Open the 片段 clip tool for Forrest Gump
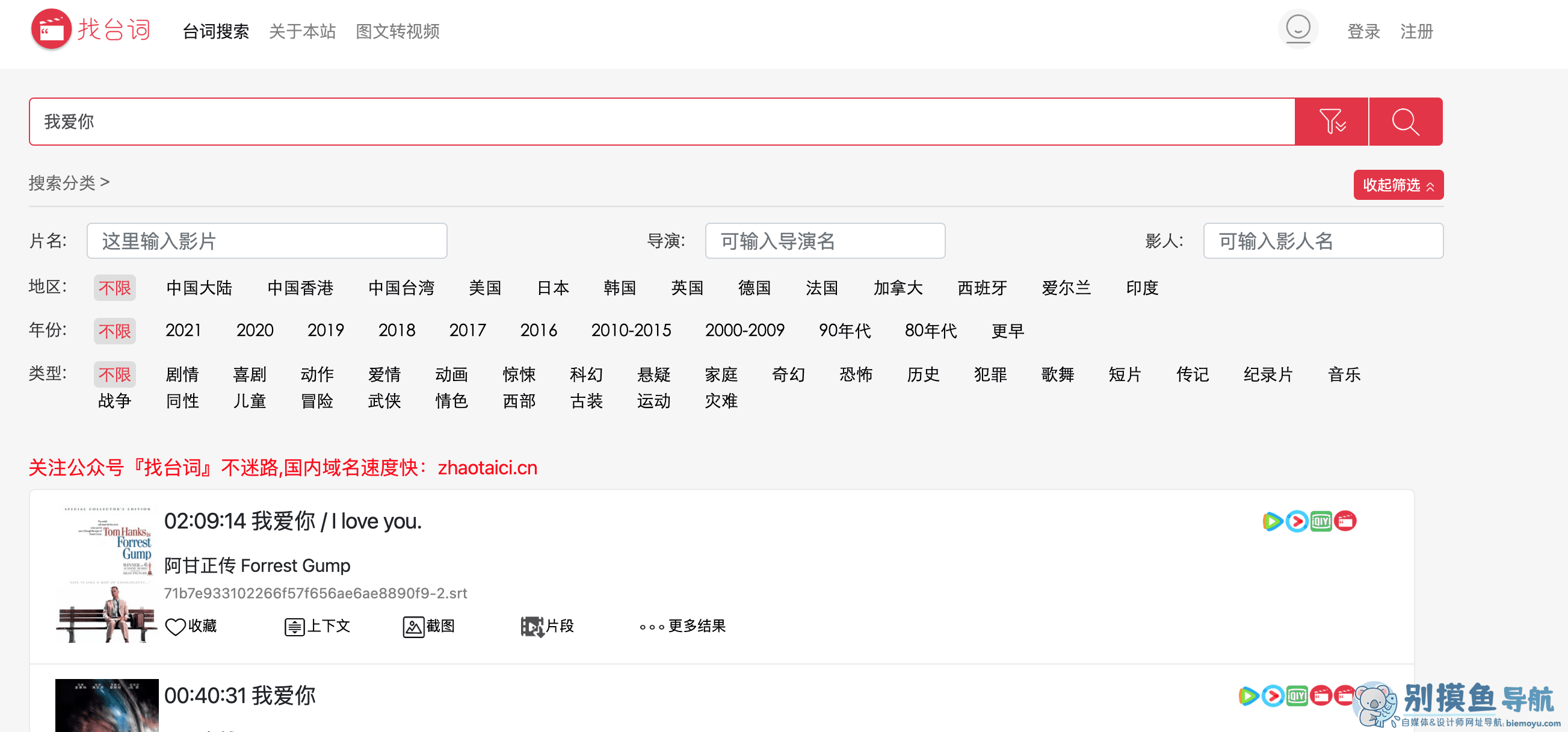1568x732 pixels. click(x=546, y=626)
